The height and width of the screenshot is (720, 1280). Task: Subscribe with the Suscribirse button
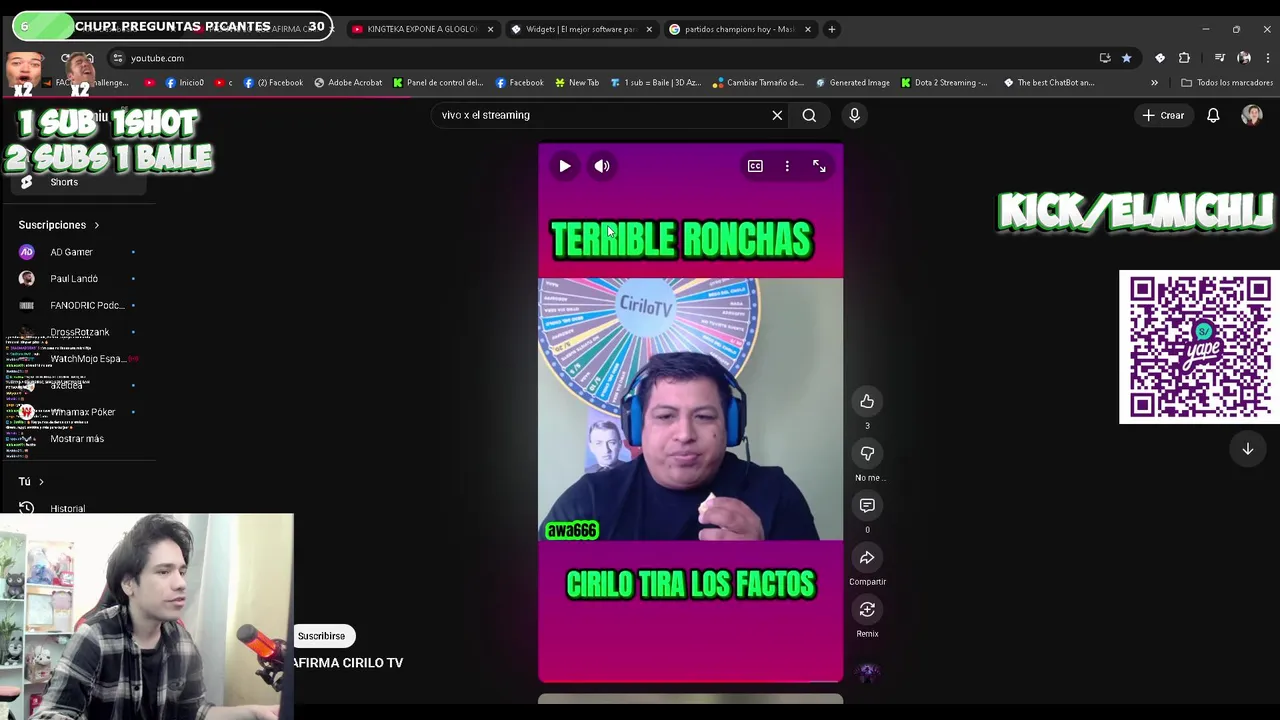tap(321, 636)
